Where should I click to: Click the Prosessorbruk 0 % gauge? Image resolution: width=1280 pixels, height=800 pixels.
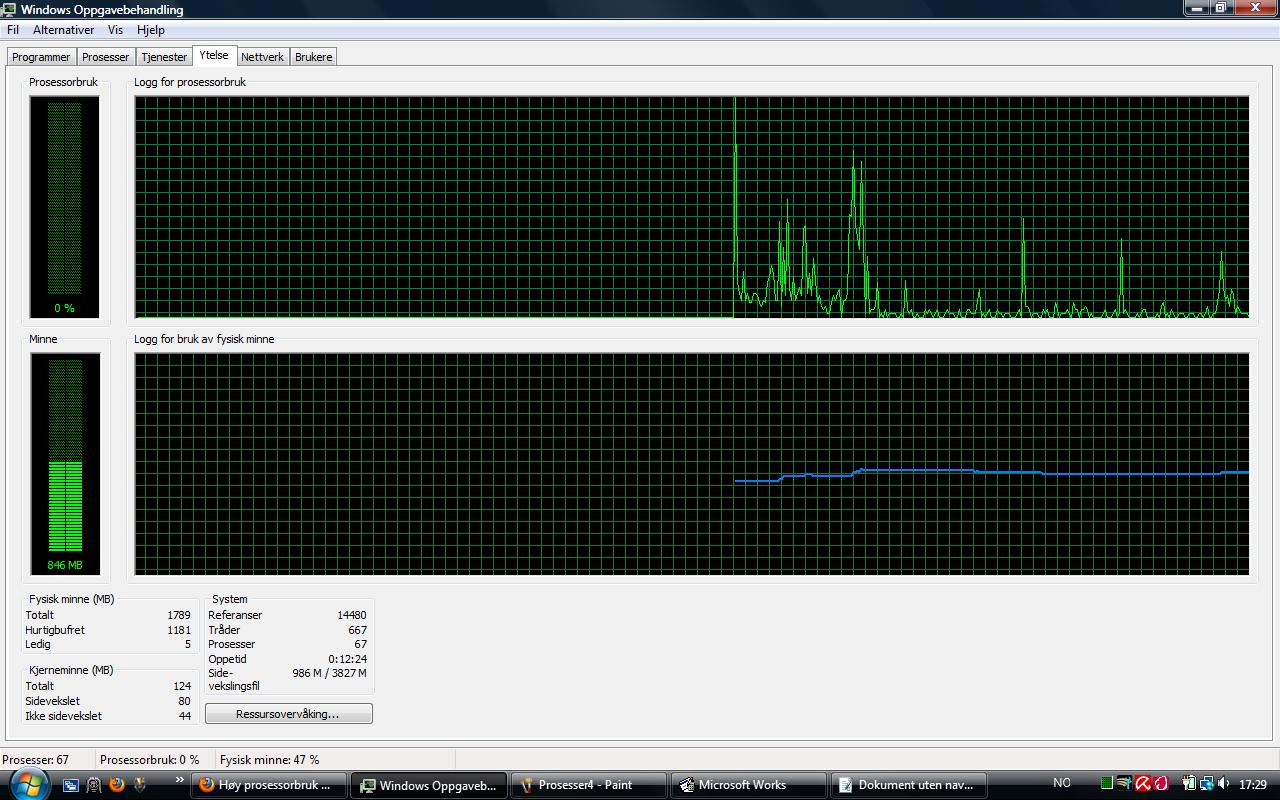(64, 208)
